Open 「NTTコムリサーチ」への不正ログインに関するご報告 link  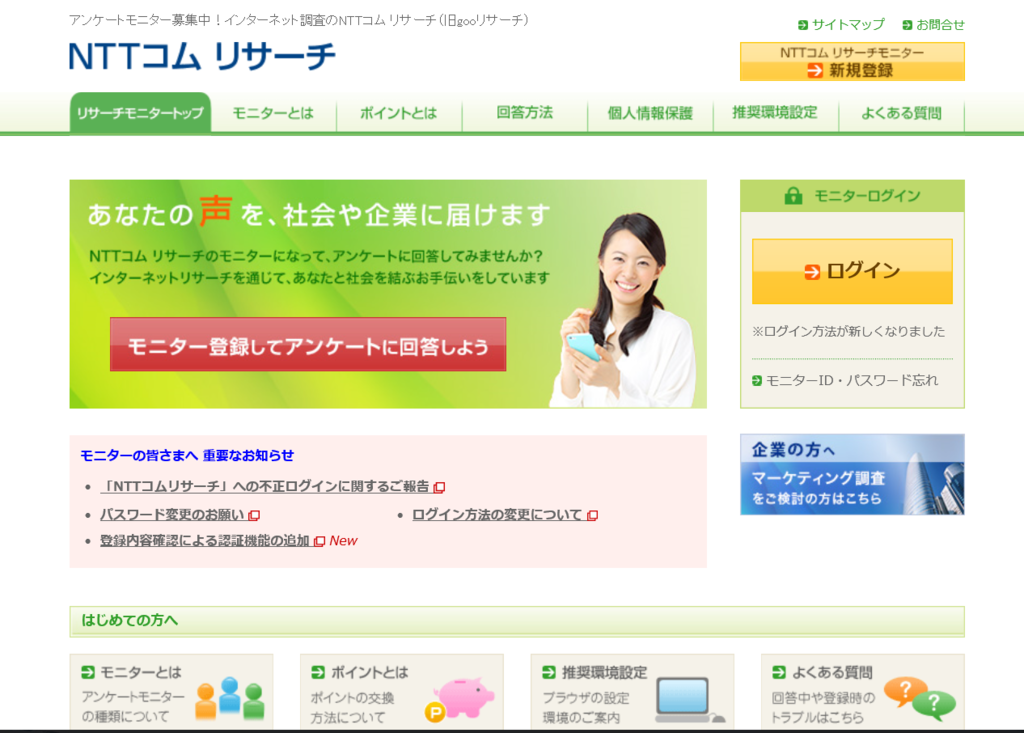(264, 487)
